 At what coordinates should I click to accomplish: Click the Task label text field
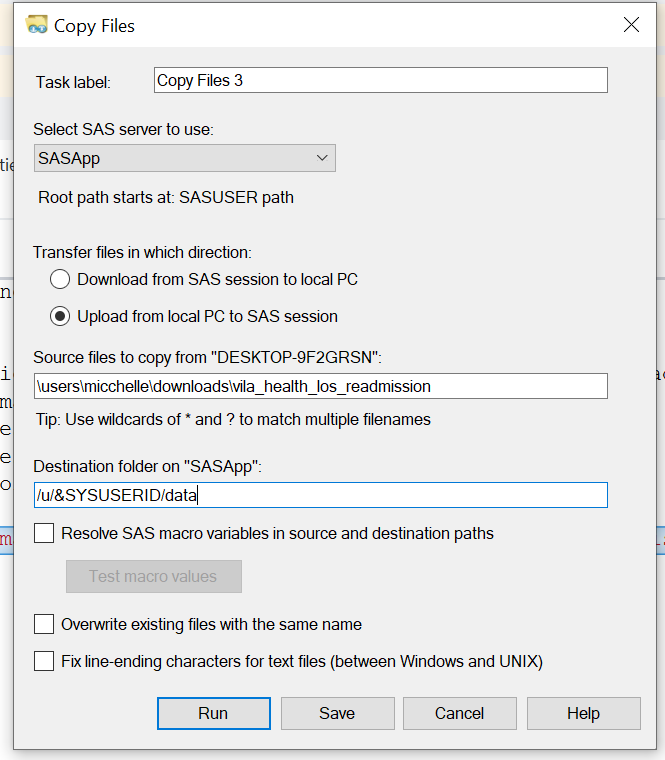tap(380, 80)
